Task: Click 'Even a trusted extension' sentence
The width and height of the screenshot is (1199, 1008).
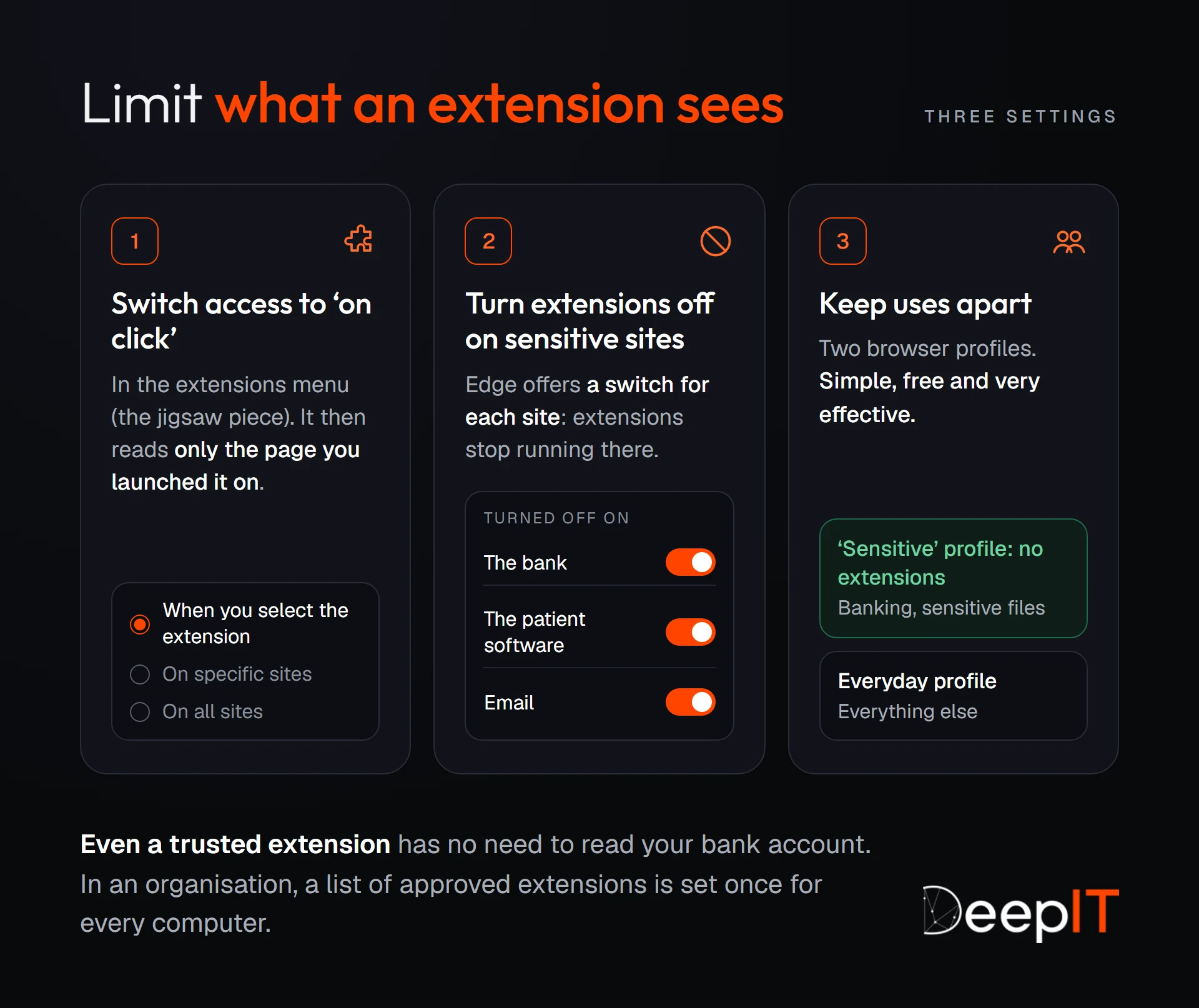Action: pyautogui.click(x=475, y=844)
